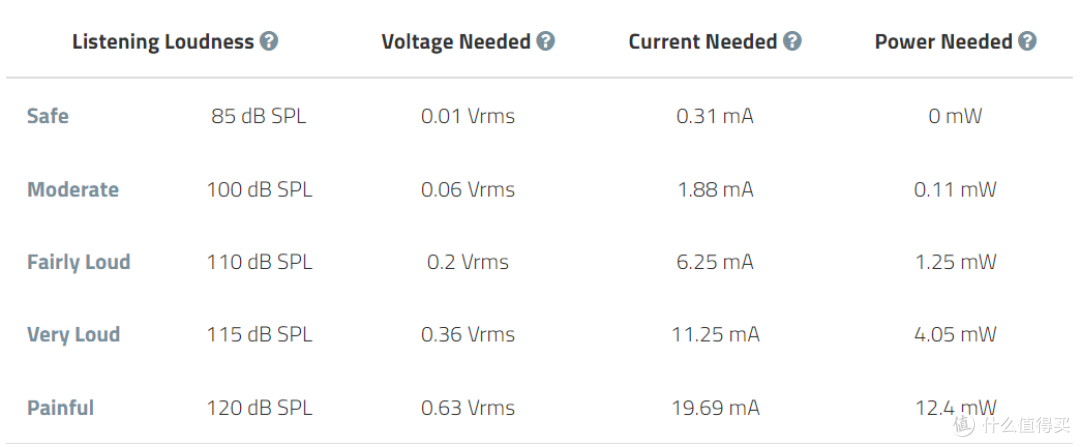The image size is (1080, 447).
Task: Select the 6.25 mA current value
Action: [x=715, y=263]
